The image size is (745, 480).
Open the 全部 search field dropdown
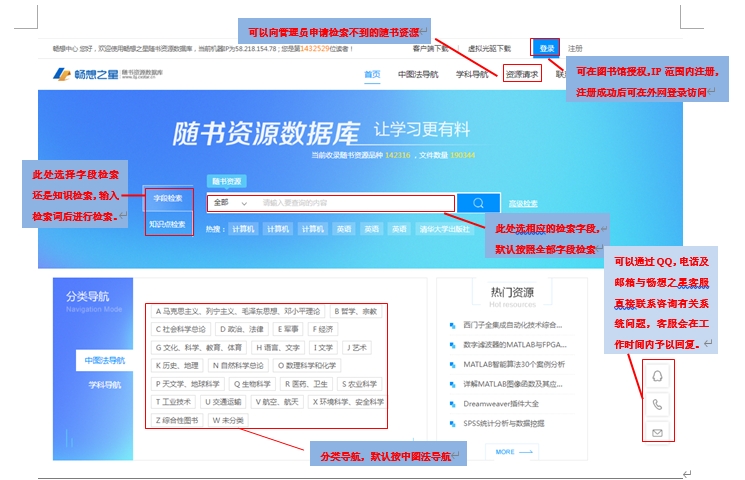coord(230,203)
